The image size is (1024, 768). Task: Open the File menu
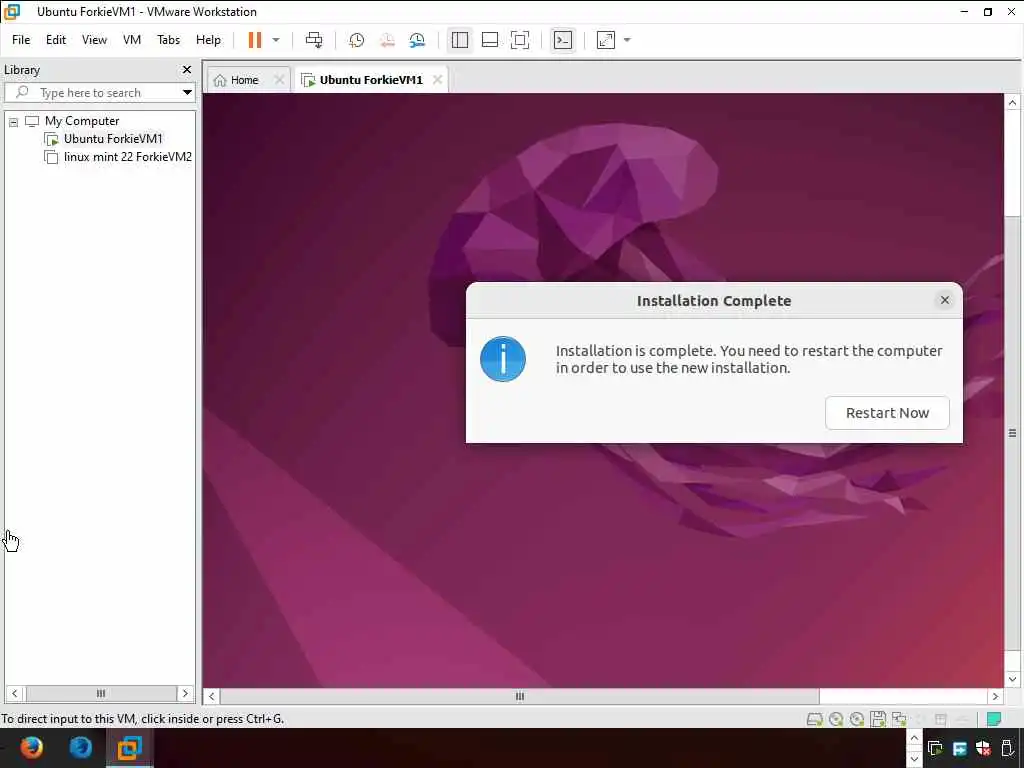click(x=21, y=40)
